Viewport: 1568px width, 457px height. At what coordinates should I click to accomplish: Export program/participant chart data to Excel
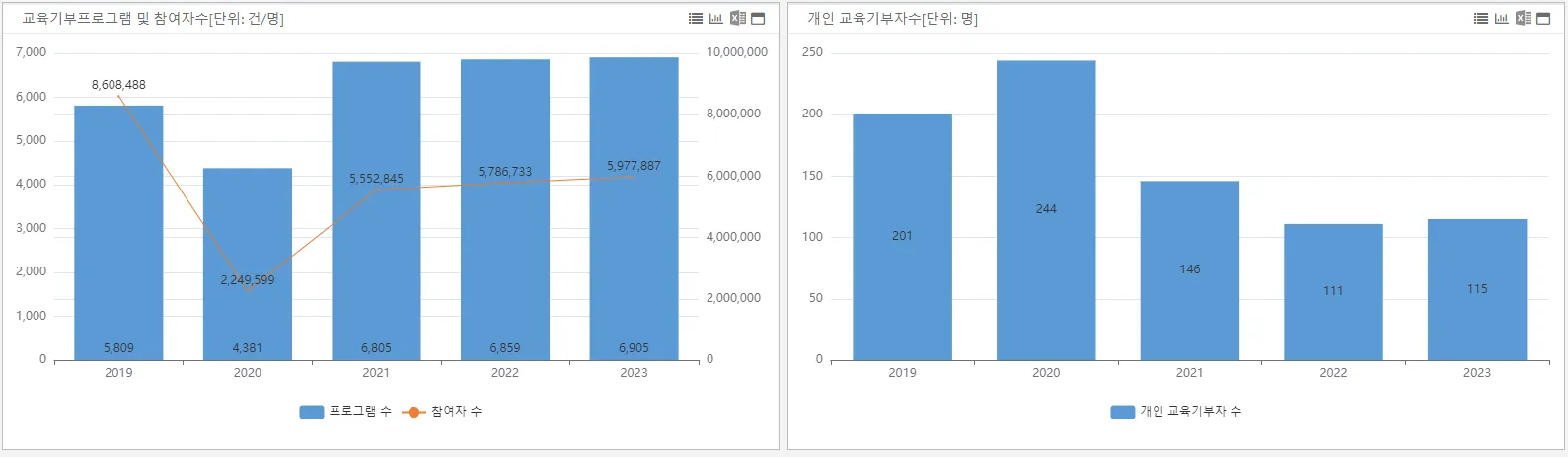coord(737,19)
